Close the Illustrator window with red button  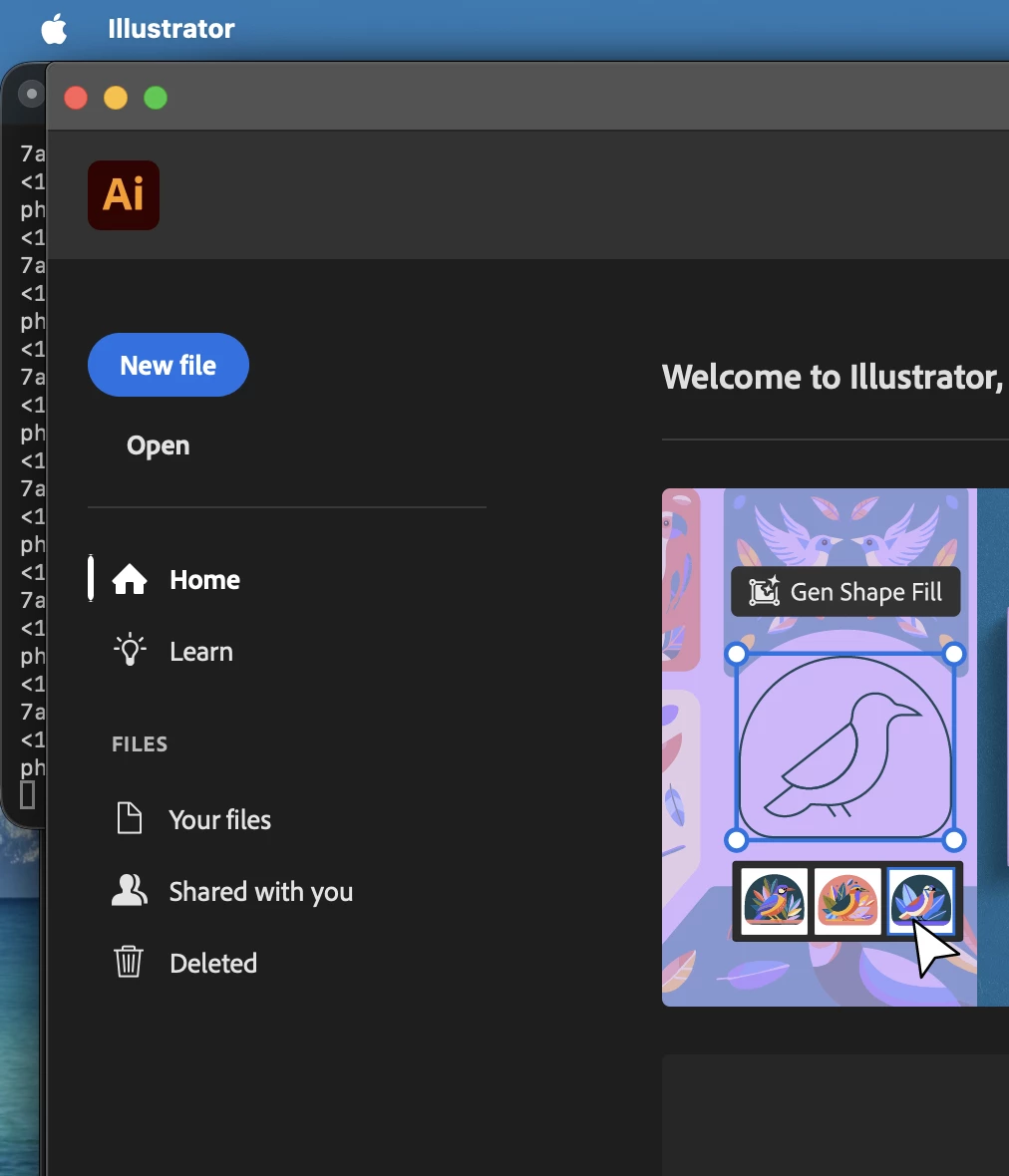pyautogui.click(x=76, y=98)
